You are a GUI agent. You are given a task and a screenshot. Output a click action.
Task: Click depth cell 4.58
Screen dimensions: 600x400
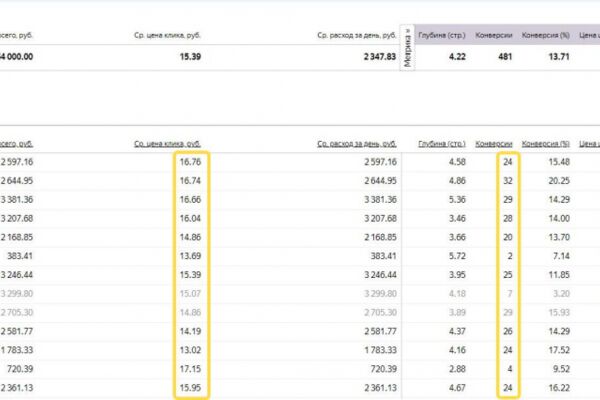(457, 162)
